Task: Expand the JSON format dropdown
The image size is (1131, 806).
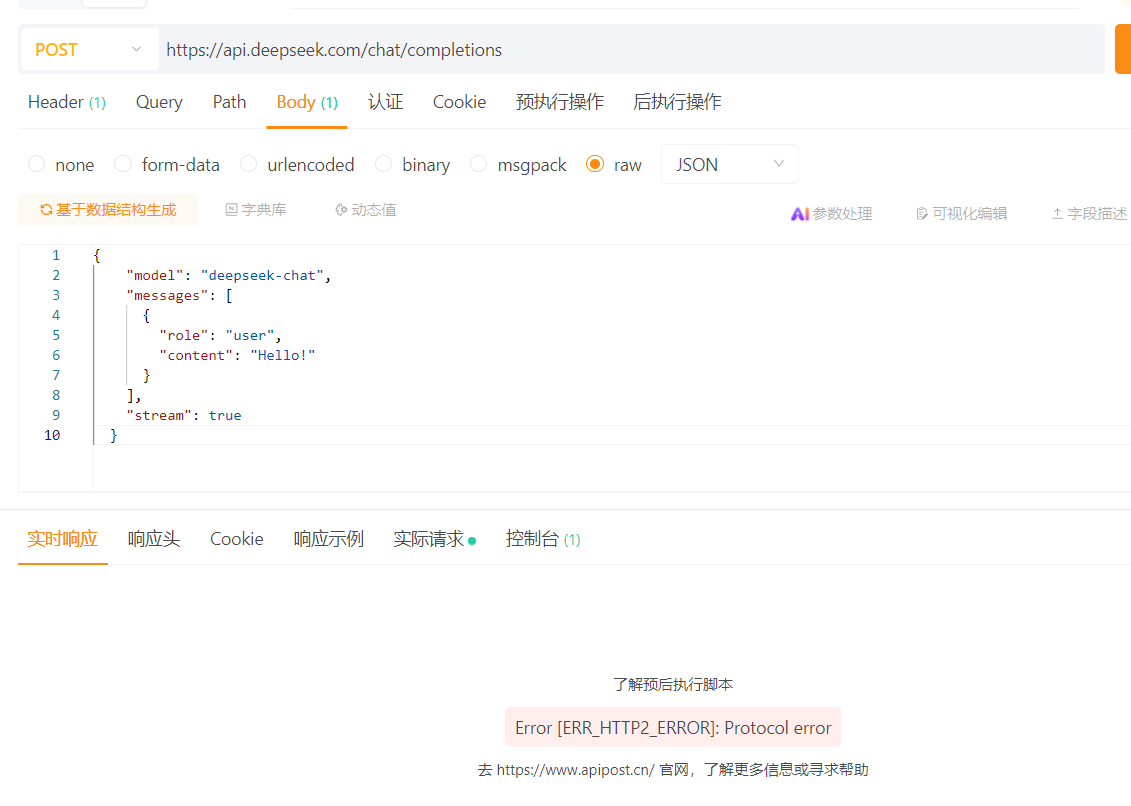Action: pos(729,165)
